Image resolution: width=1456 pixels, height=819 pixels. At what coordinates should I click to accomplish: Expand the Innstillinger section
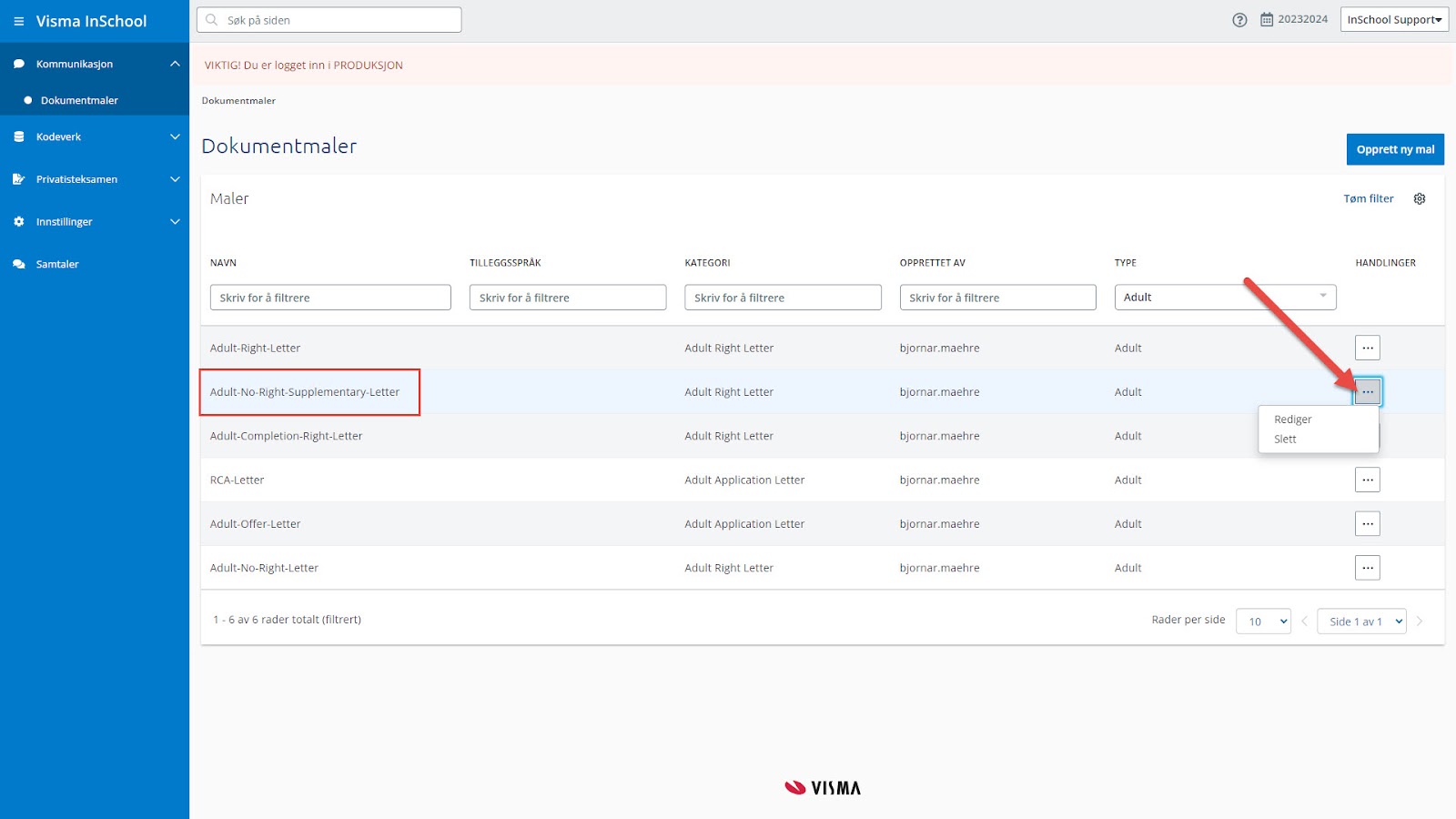point(175,221)
